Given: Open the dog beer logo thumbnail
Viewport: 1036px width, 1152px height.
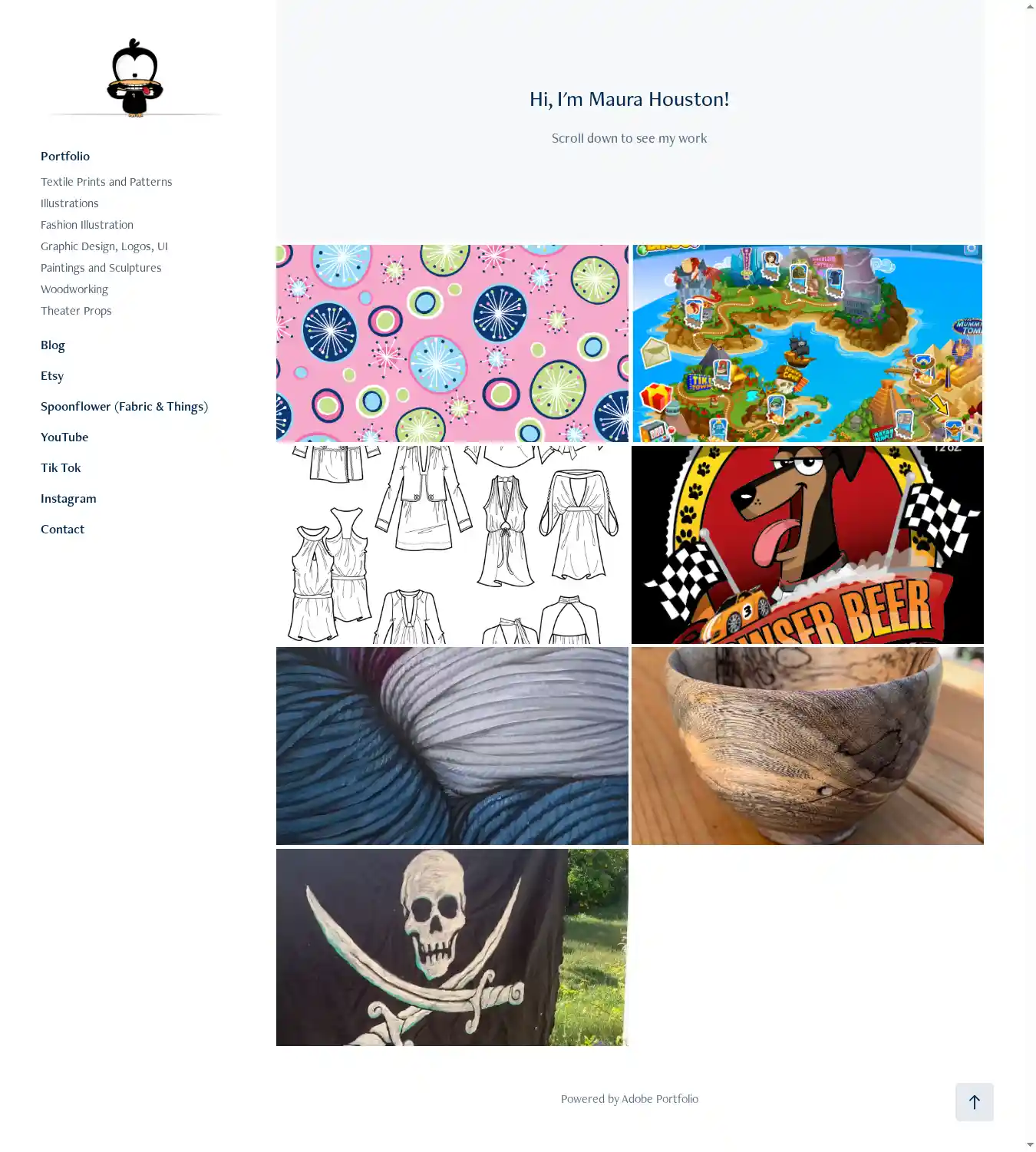Looking at the screenshot, I should tap(807, 545).
